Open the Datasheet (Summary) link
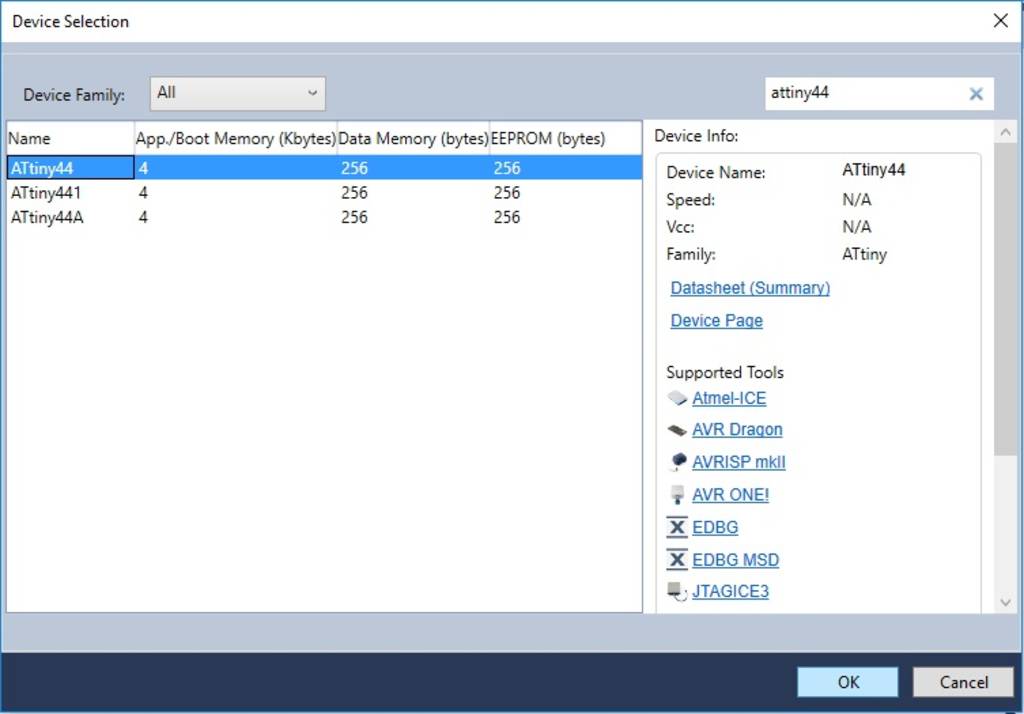Image resolution: width=1024 pixels, height=714 pixels. point(750,288)
